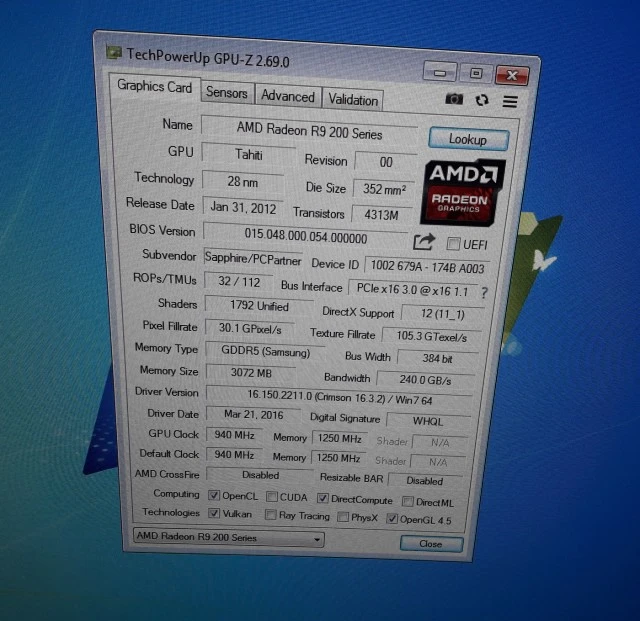The width and height of the screenshot is (640, 621).
Task: Click the Die Size value 352 mm²
Action: tap(384, 189)
